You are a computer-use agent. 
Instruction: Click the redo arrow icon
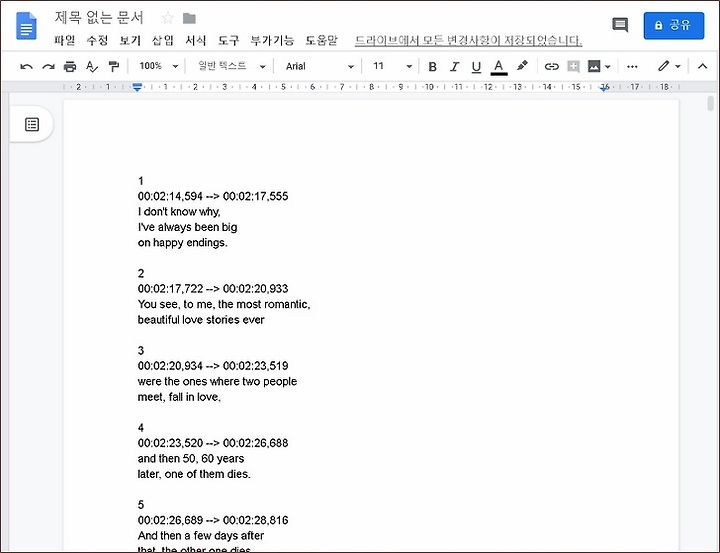click(48, 67)
